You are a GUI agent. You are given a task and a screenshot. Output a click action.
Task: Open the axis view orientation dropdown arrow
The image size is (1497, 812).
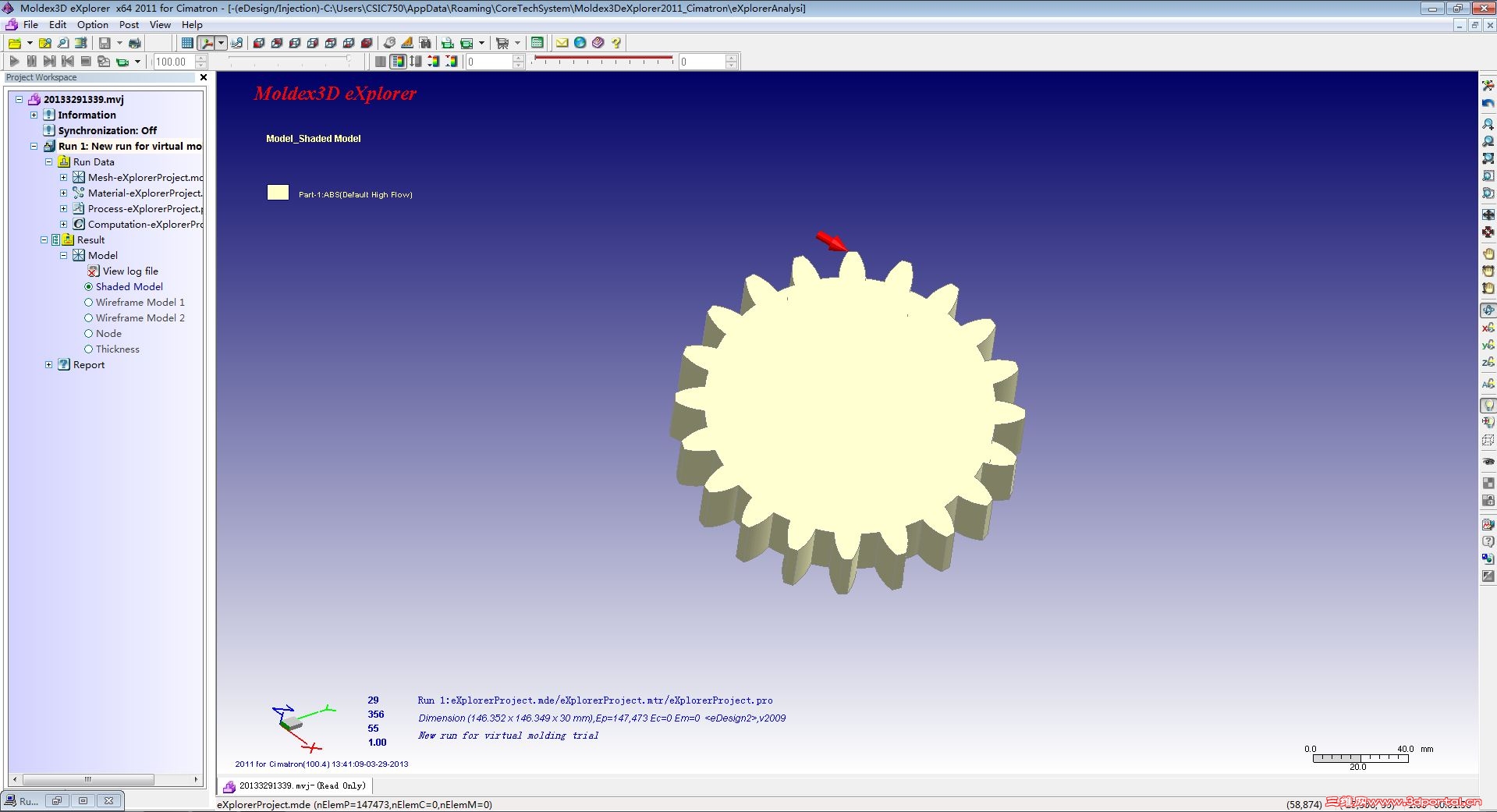pos(222,43)
